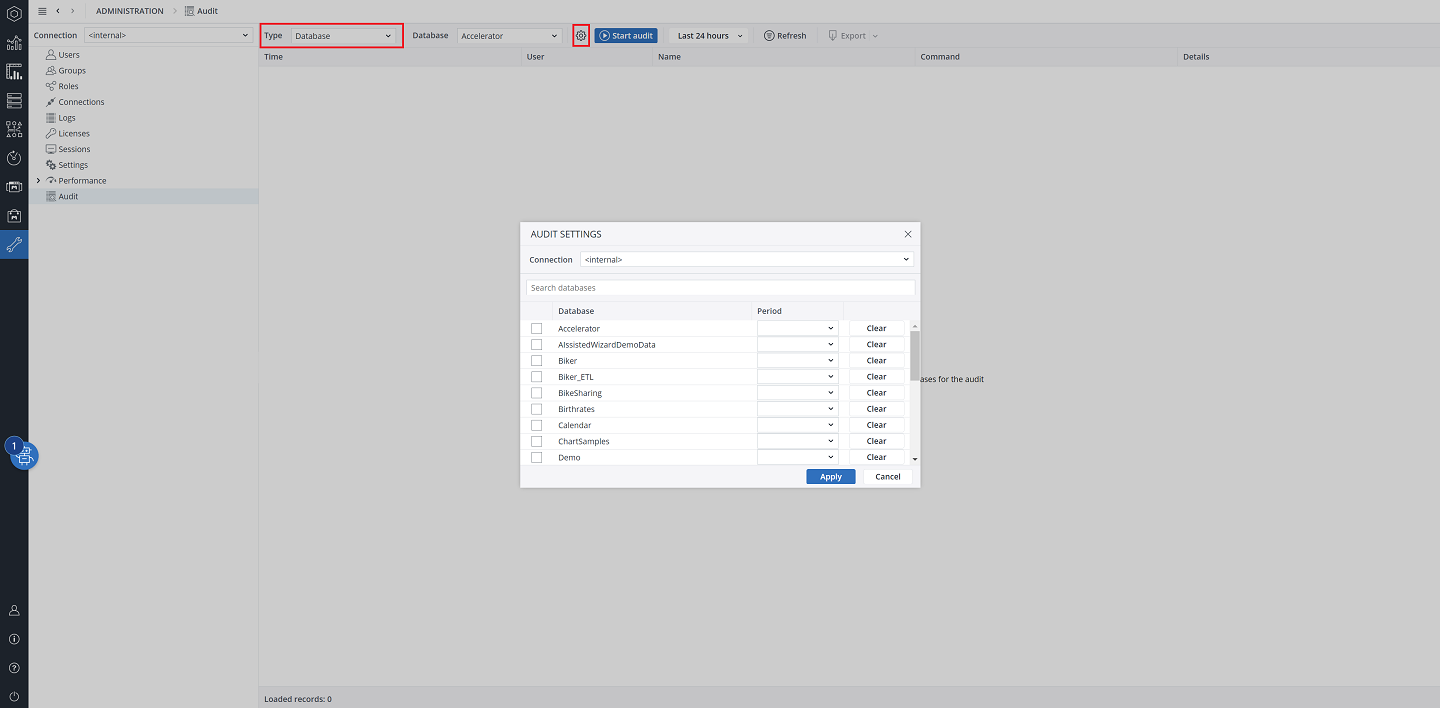Viewport: 1440px width, 708px height.
Task: Open the shopping bag marketplace sidebar icon
Action: click(x=14, y=216)
